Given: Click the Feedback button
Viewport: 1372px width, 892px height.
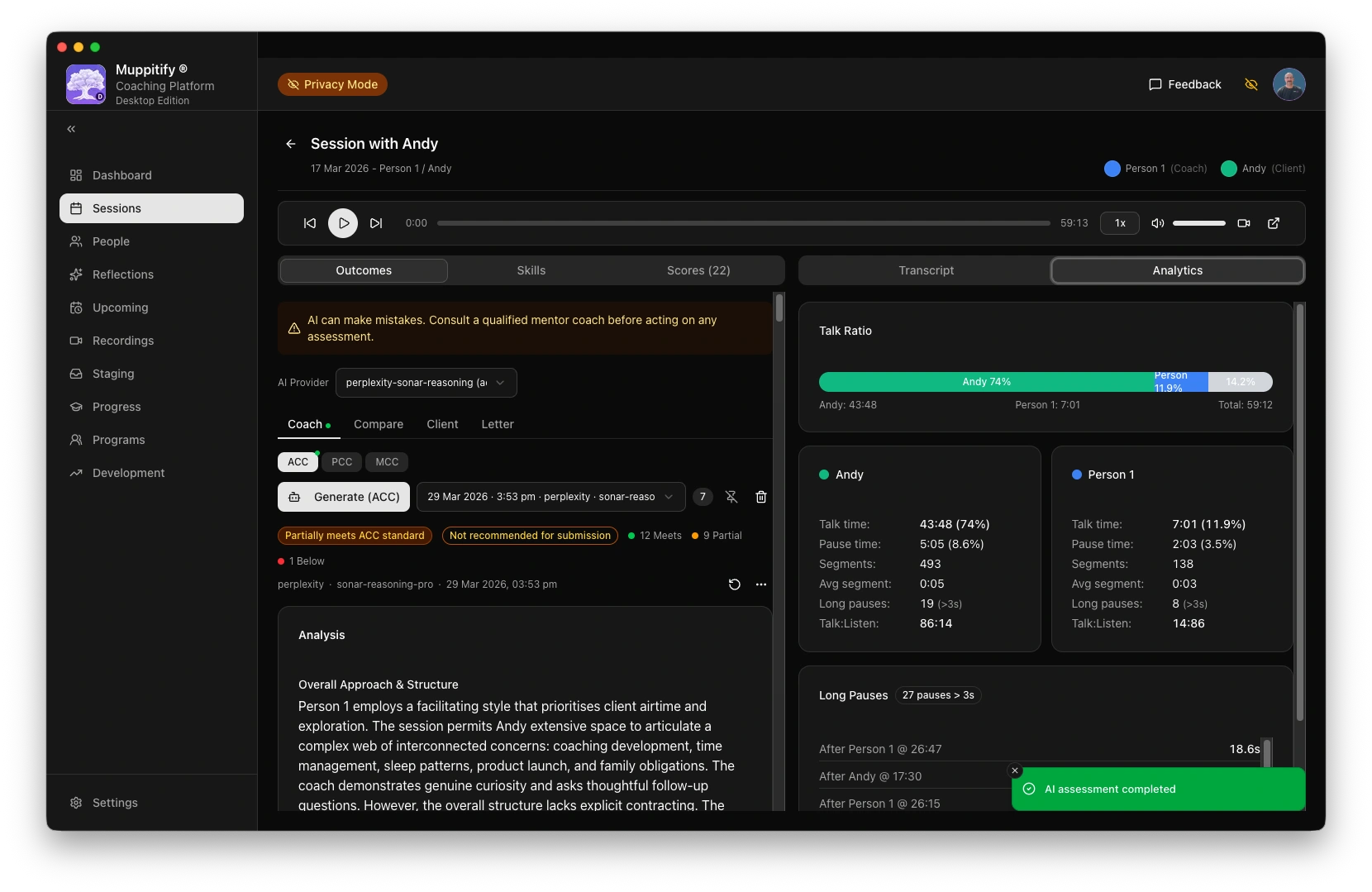Looking at the screenshot, I should 1184,84.
